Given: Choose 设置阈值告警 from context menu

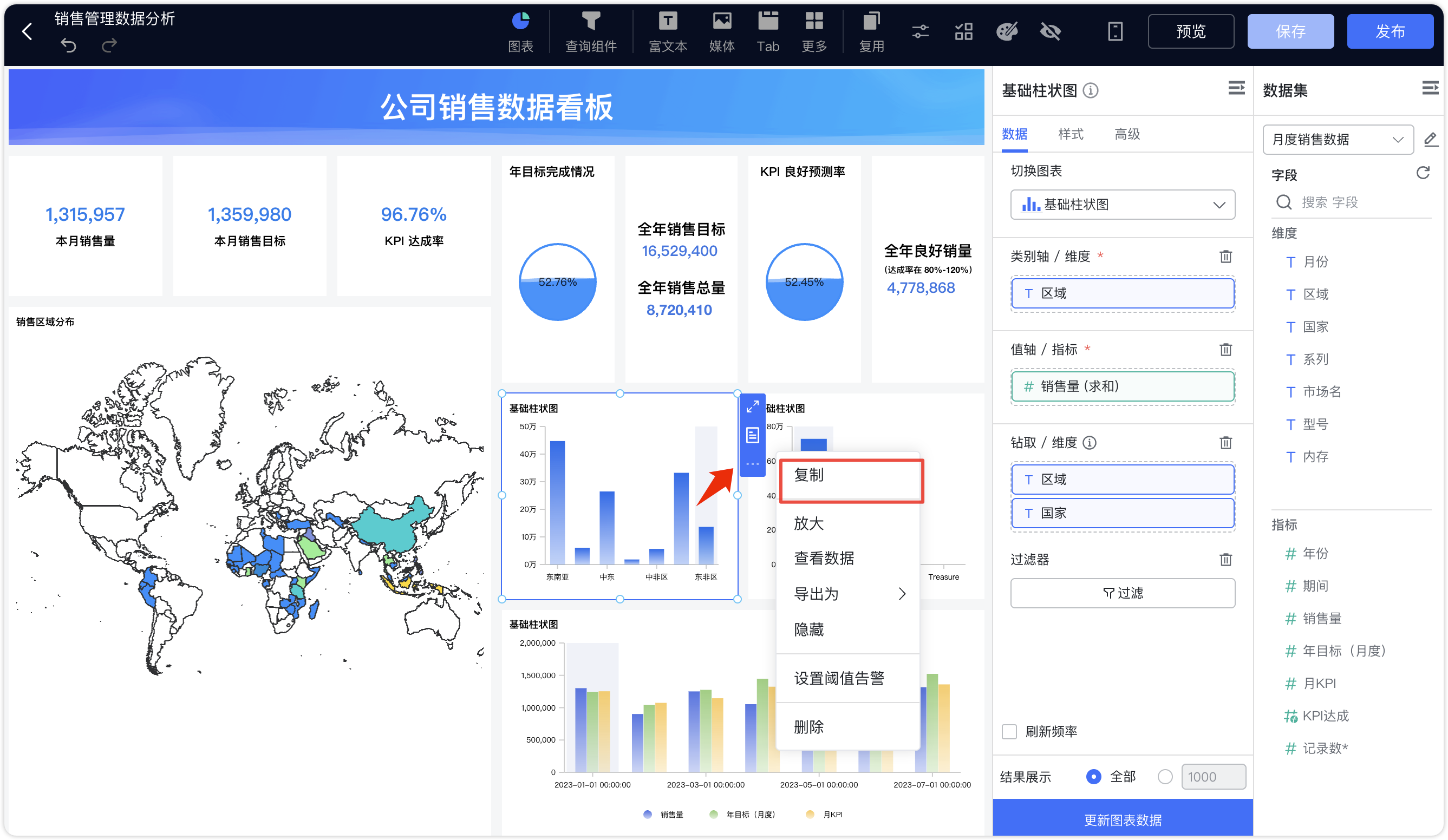Looking at the screenshot, I should [x=848, y=678].
